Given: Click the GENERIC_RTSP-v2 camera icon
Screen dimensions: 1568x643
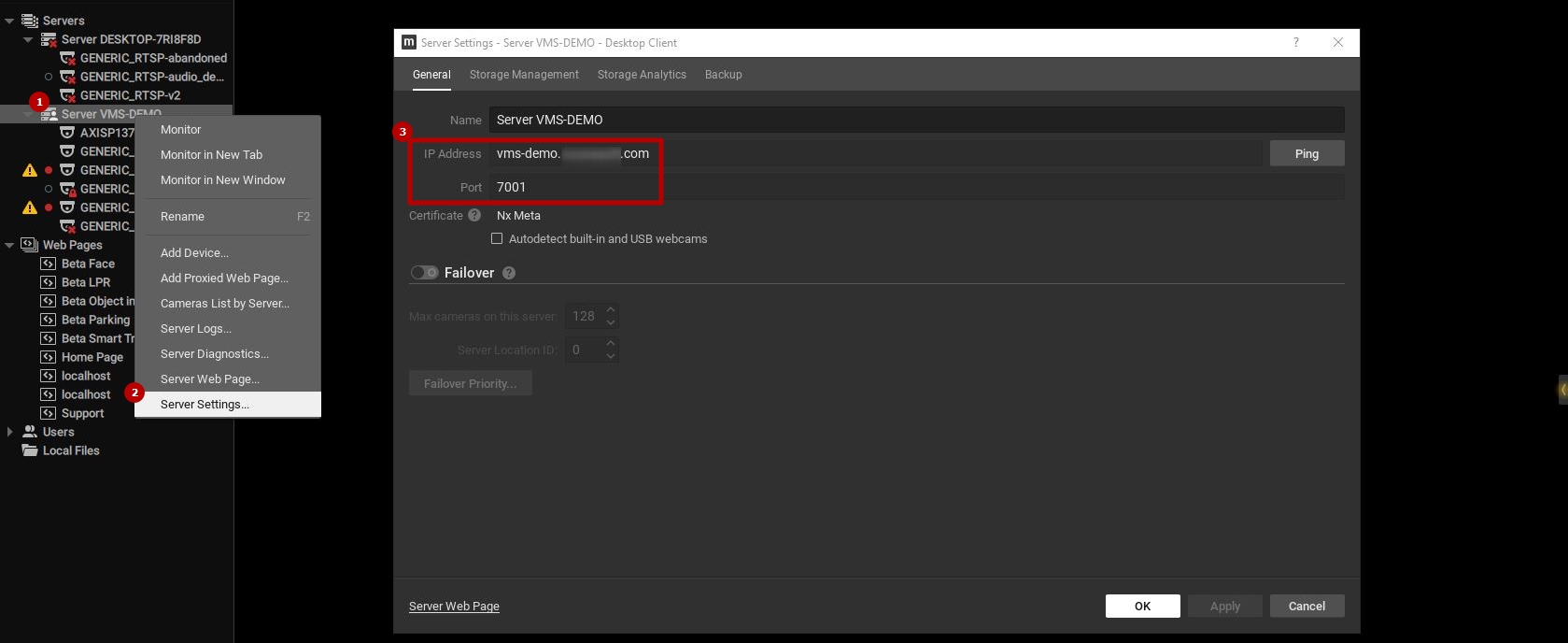Looking at the screenshot, I should click(x=67, y=95).
